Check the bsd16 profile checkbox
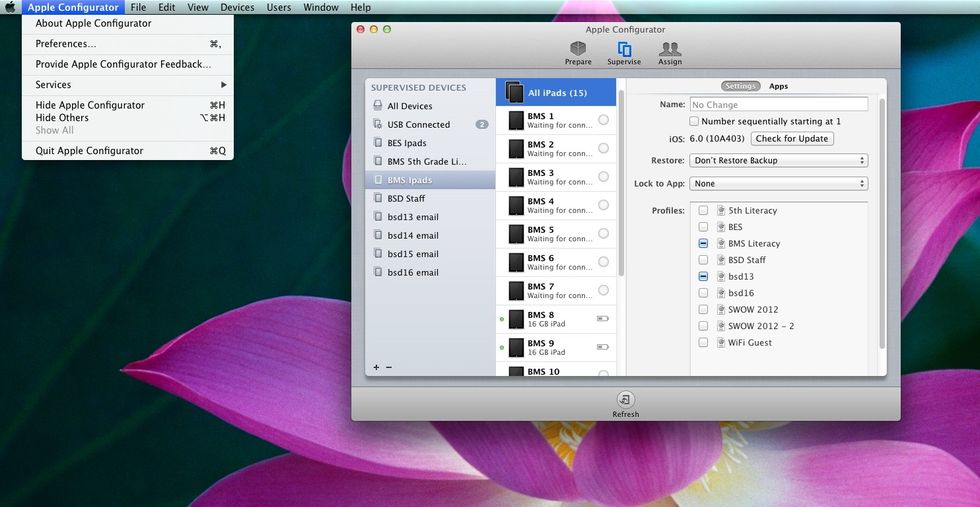 [703, 293]
